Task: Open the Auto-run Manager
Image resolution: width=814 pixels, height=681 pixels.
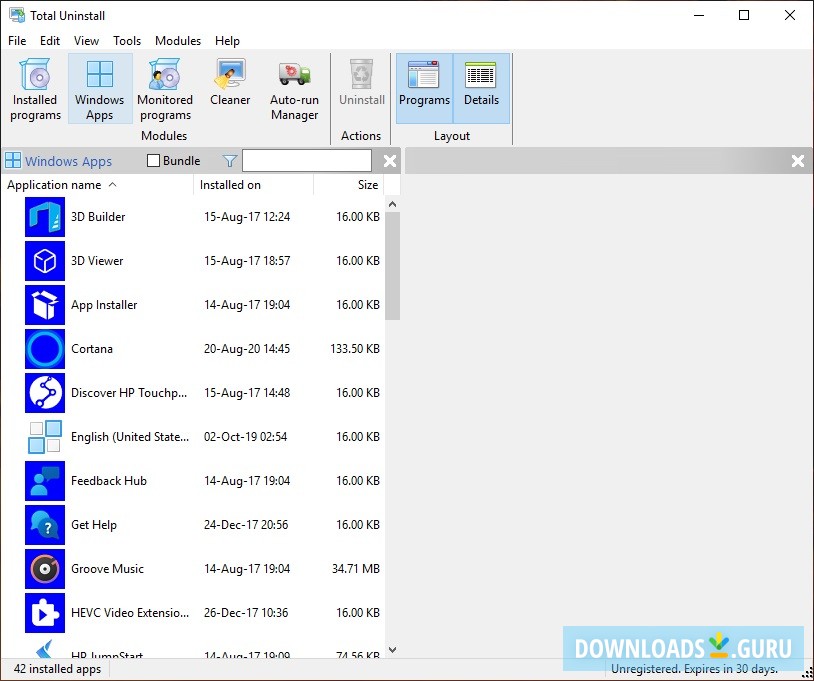Action: pos(294,90)
